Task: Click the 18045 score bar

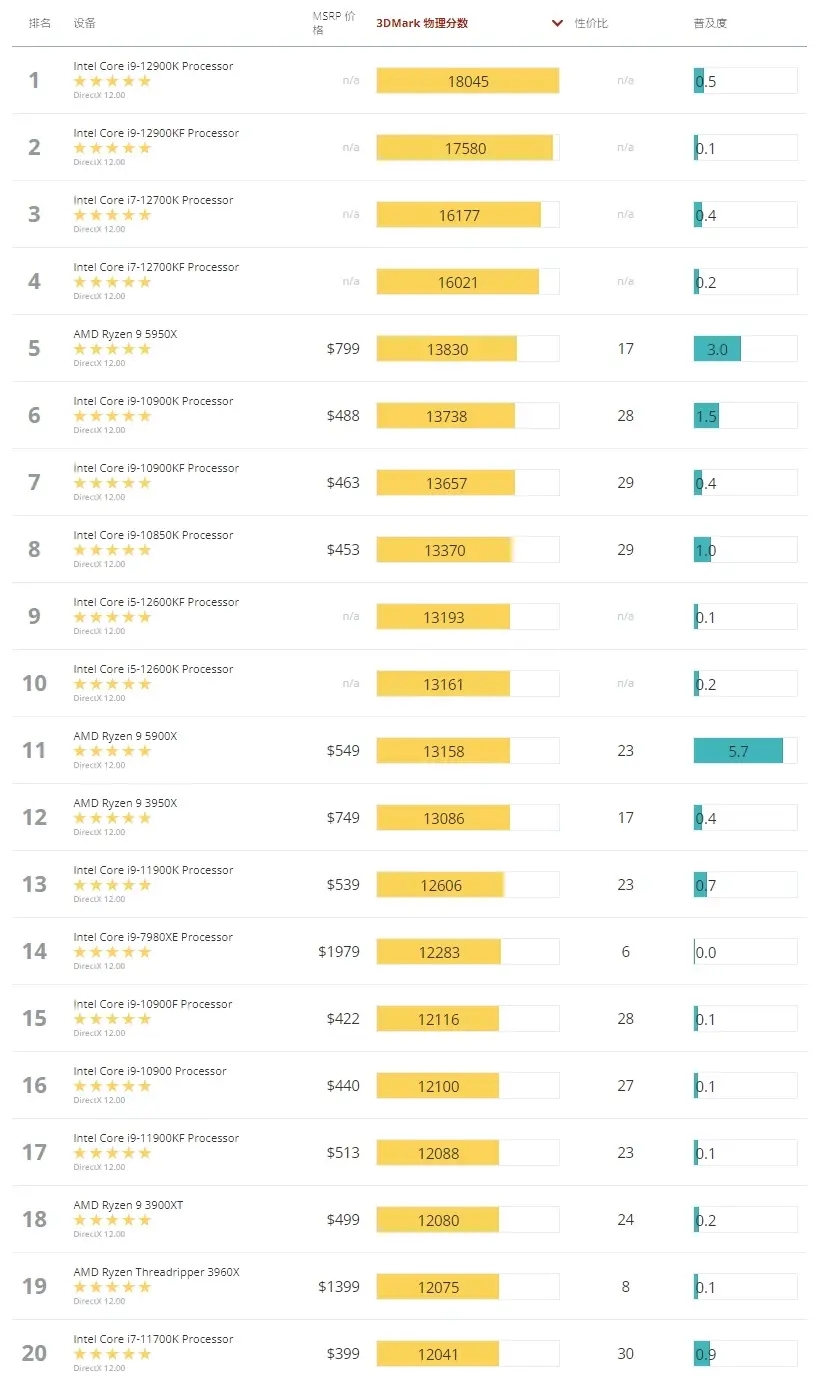Action: 467,81
